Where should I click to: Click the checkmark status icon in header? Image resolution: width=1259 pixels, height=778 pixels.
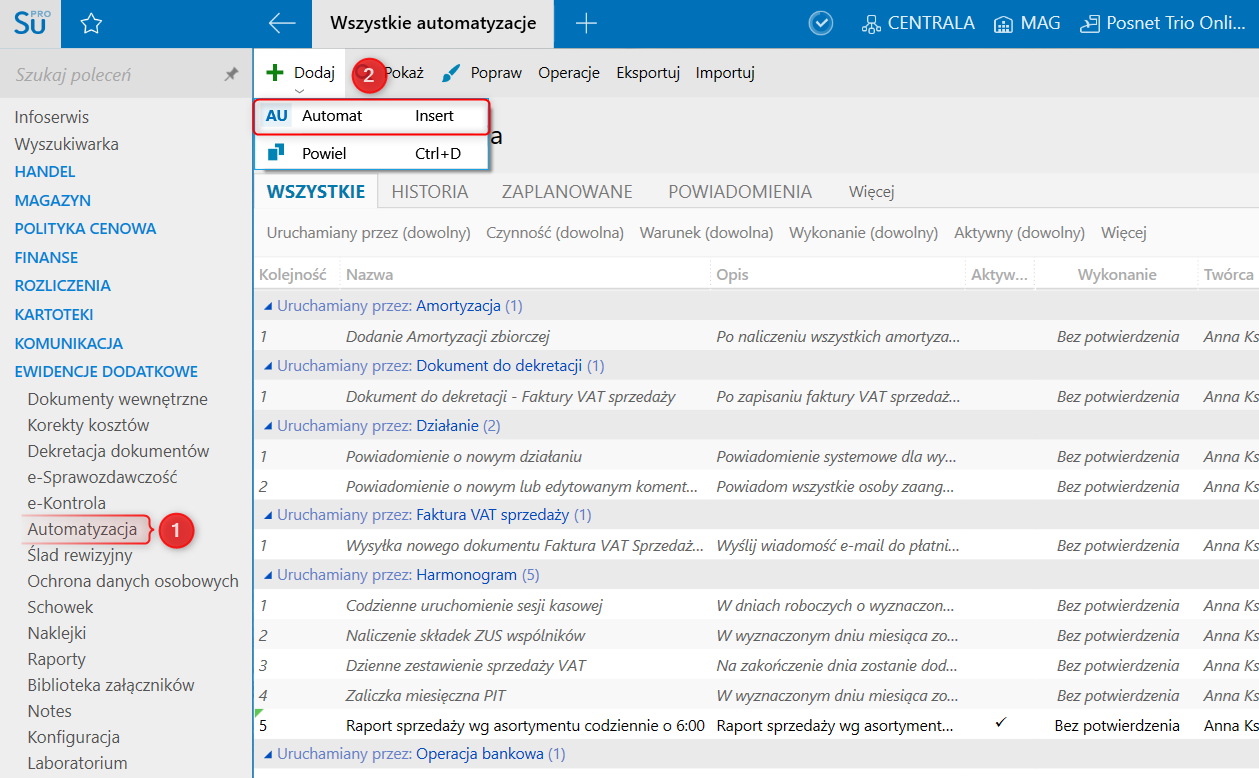[x=821, y=24]
